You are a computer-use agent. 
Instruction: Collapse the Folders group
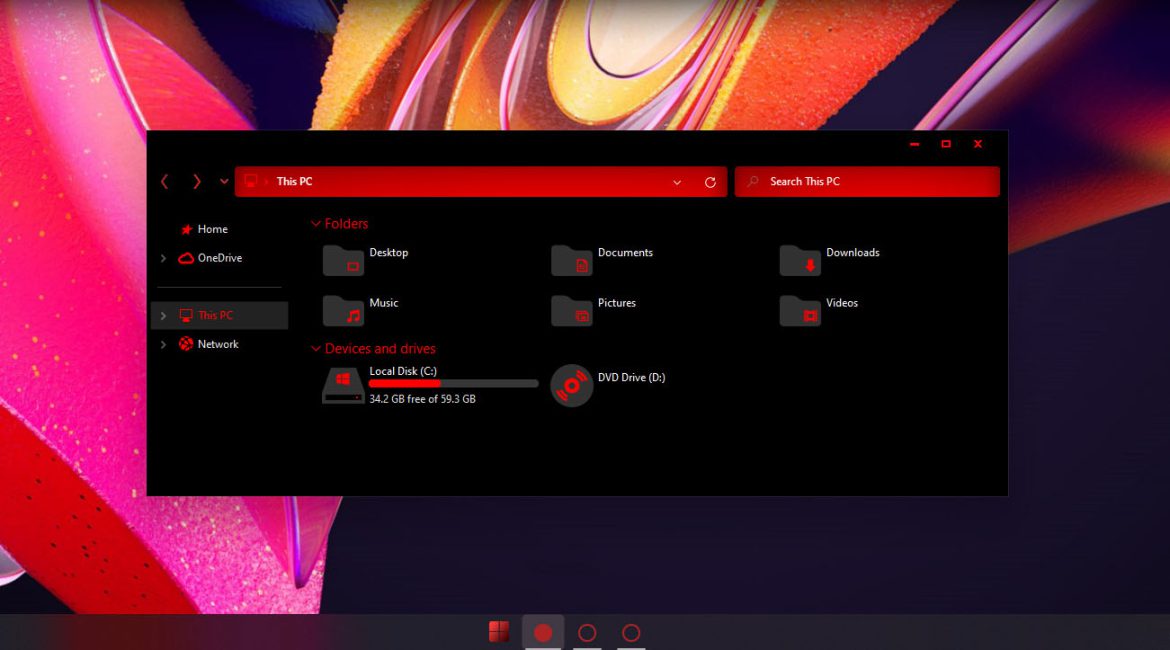(316, 224)
